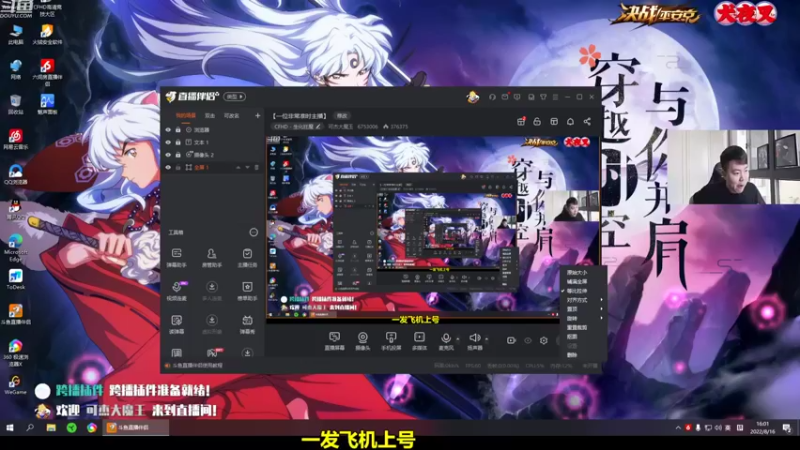Add a 多媒体 media source
Viewport: 800px width, 450px height.
pyautogui.click(x=419, y=341)
